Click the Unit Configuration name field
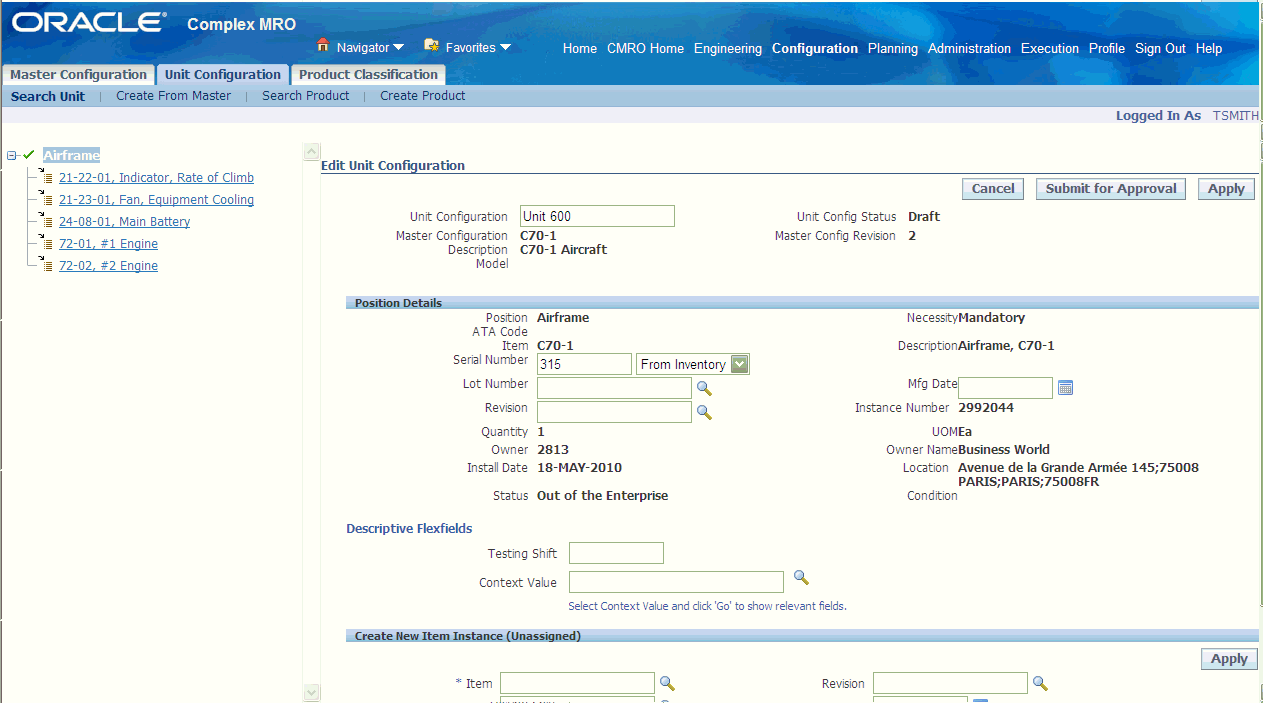Screen dimensions: 1263x703 coord(597,216)
